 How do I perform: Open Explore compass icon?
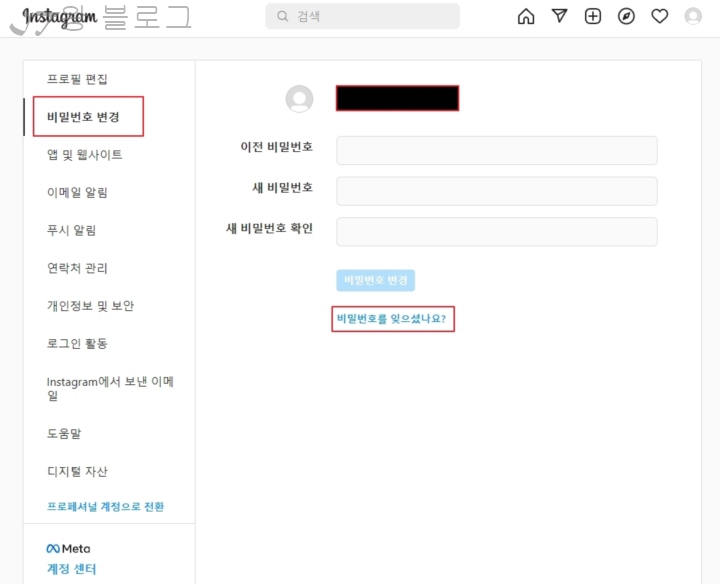pyautogui.click(x=626, y=17)
